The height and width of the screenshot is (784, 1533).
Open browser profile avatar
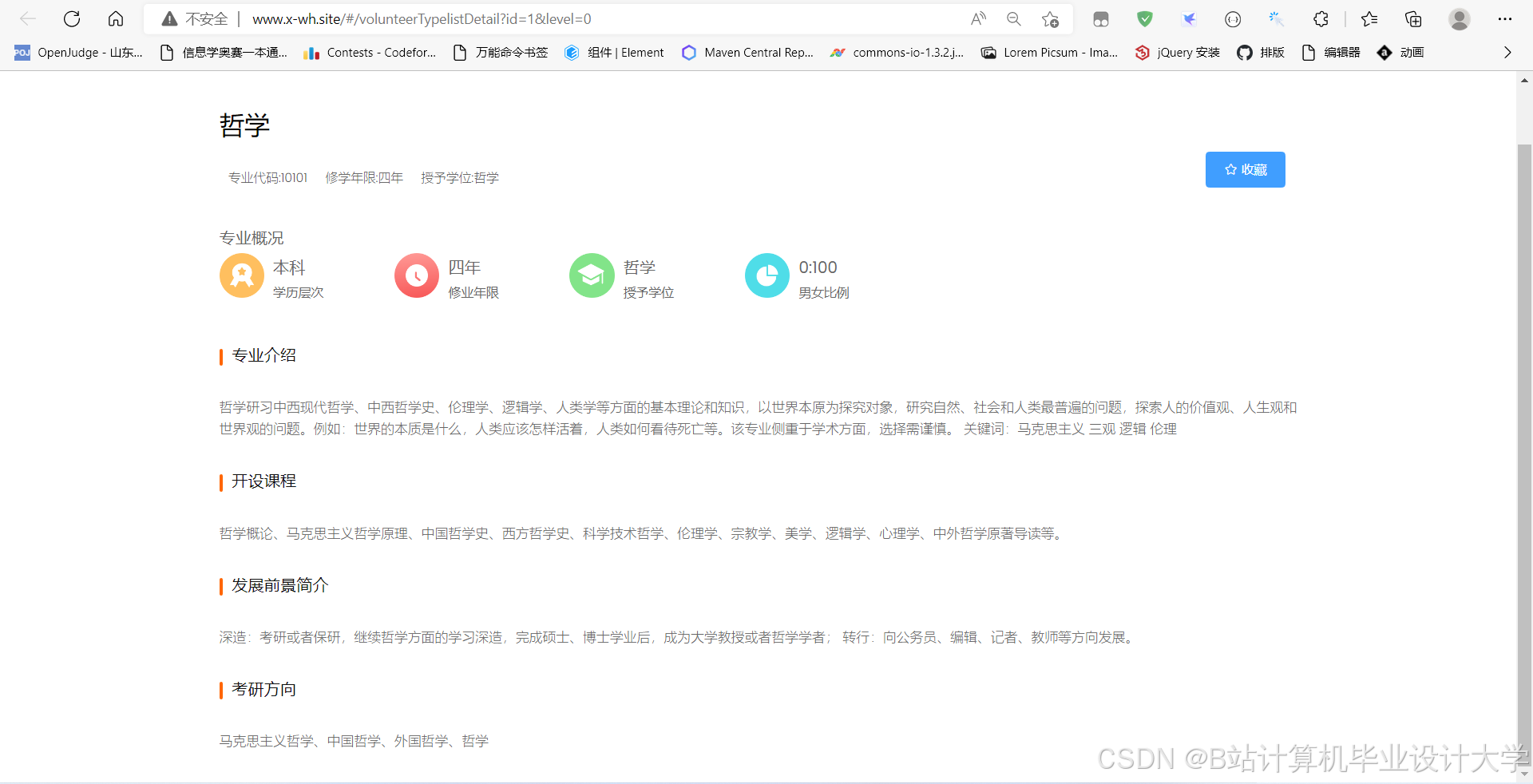tap(1460, 19)
